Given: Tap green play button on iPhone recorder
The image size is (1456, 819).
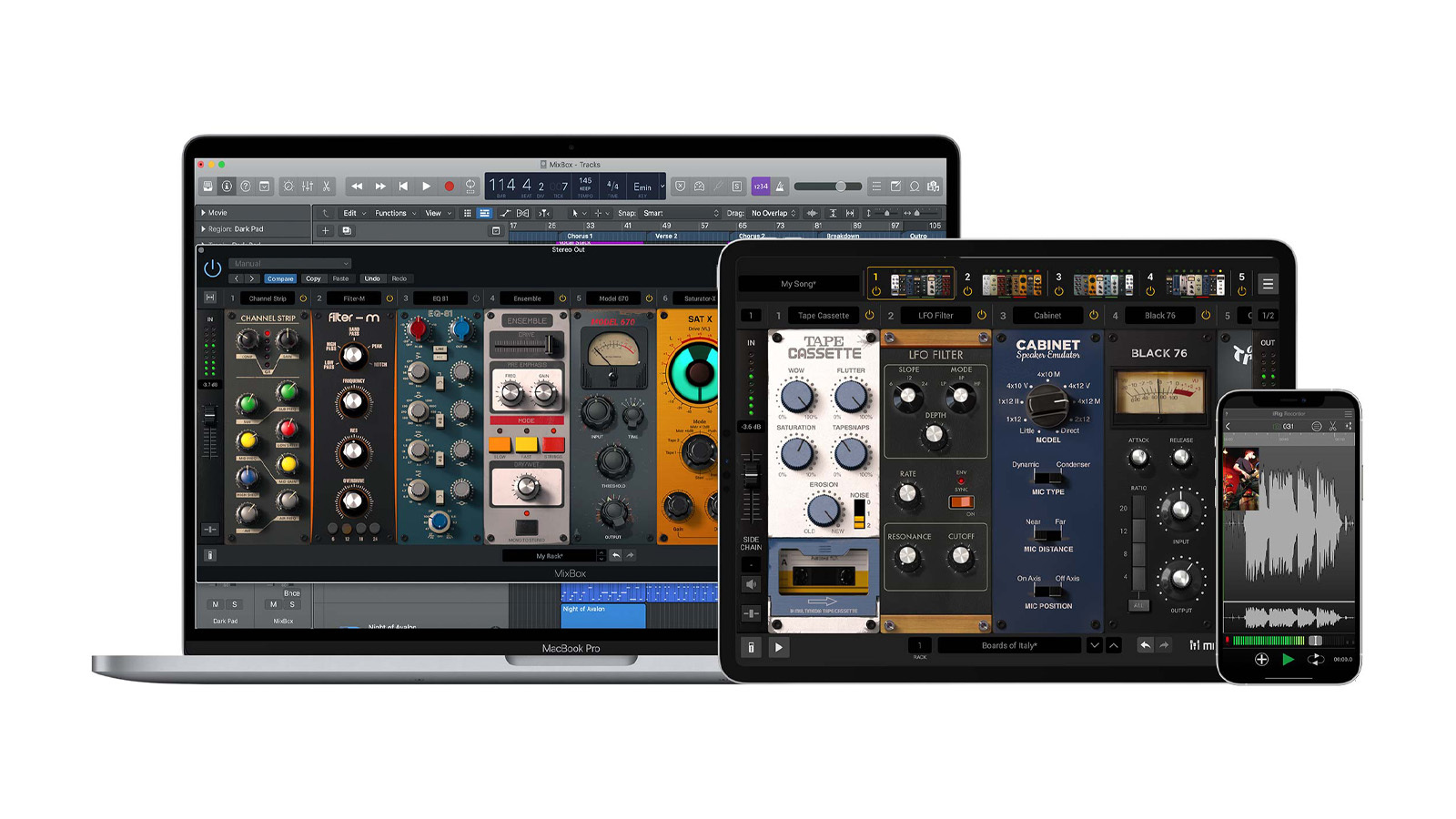Looking at the screenshot, I should click(1288, 659).
